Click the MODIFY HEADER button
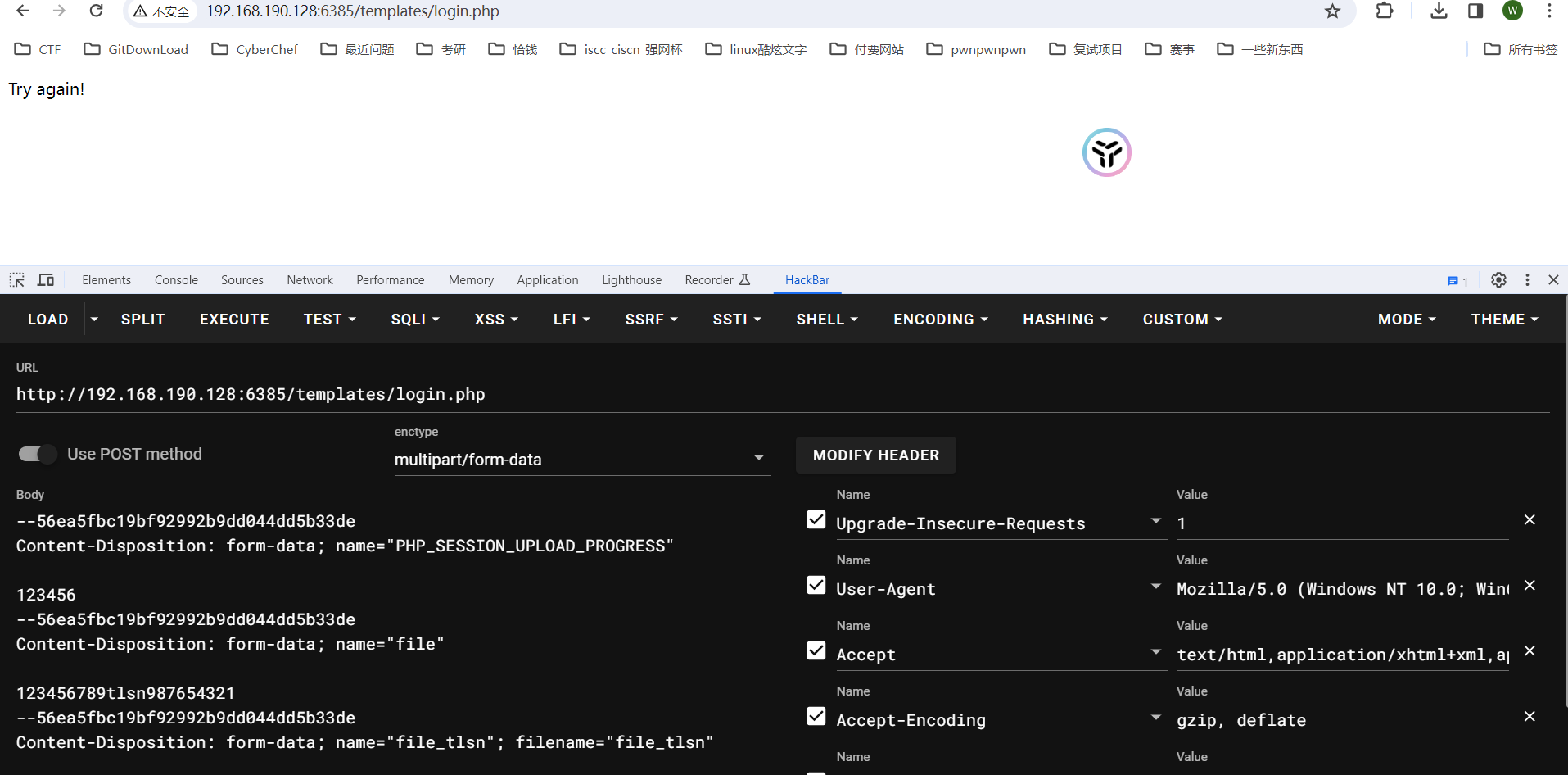The image size is (1568, 775). 876,455
